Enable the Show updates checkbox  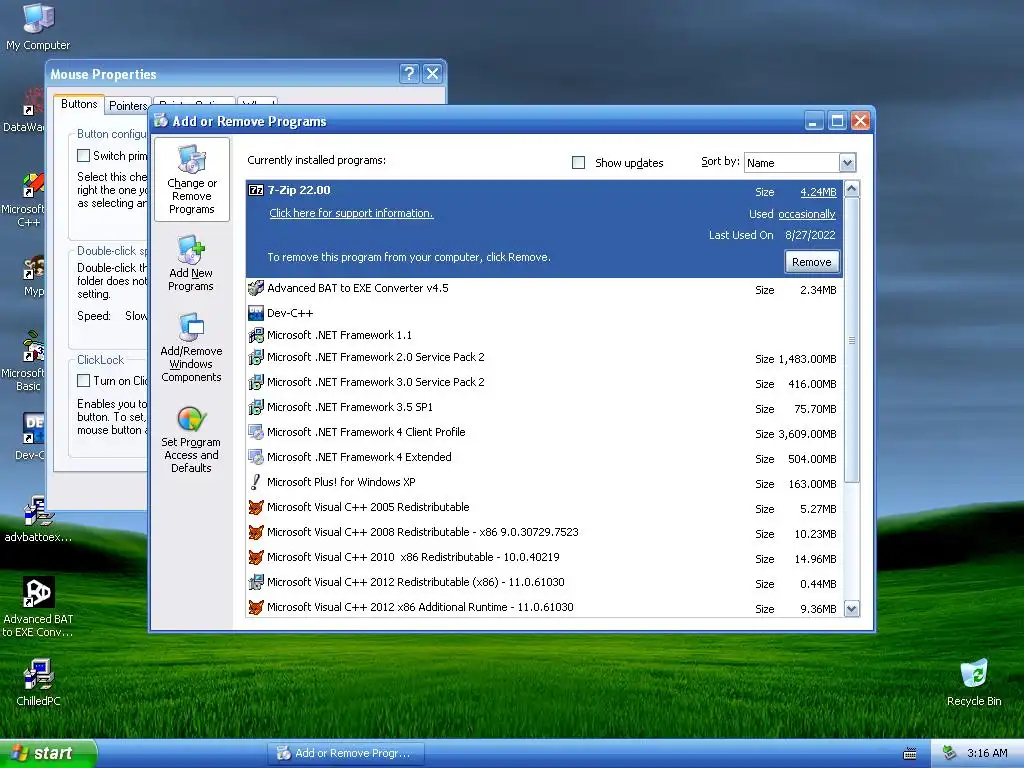pyautogui.click(x=579, y=163)
